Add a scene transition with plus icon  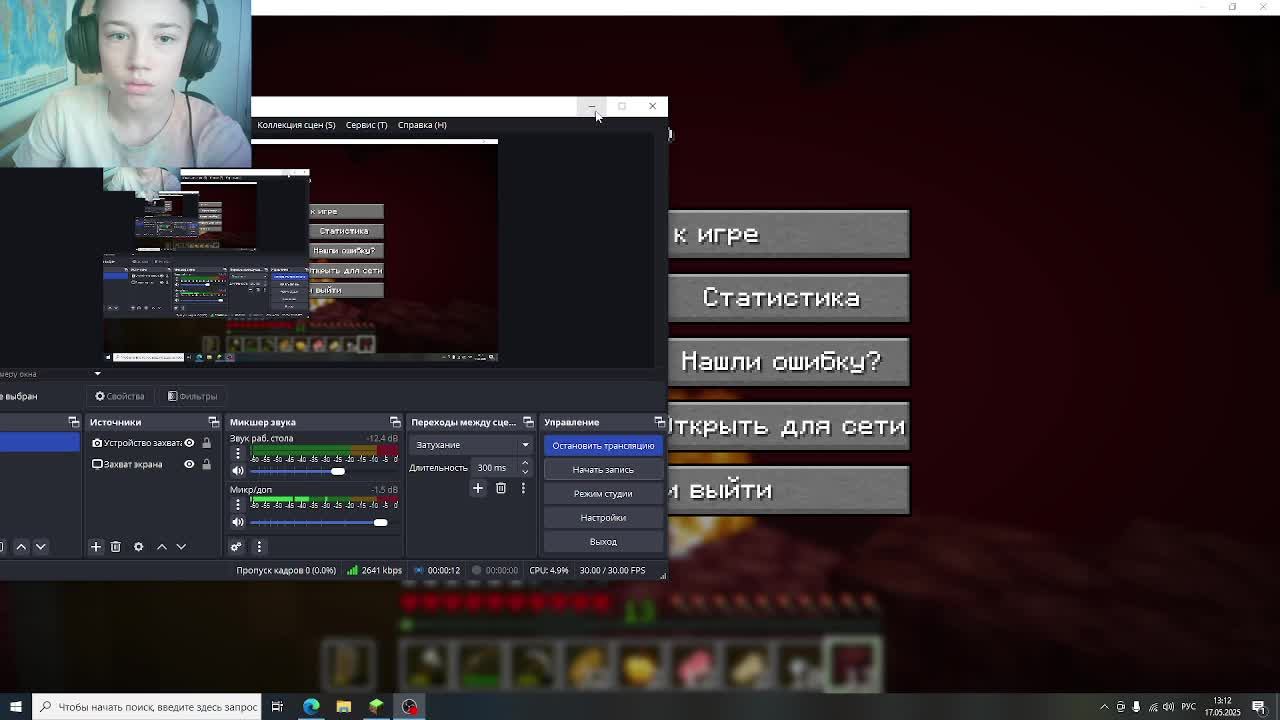478,488
